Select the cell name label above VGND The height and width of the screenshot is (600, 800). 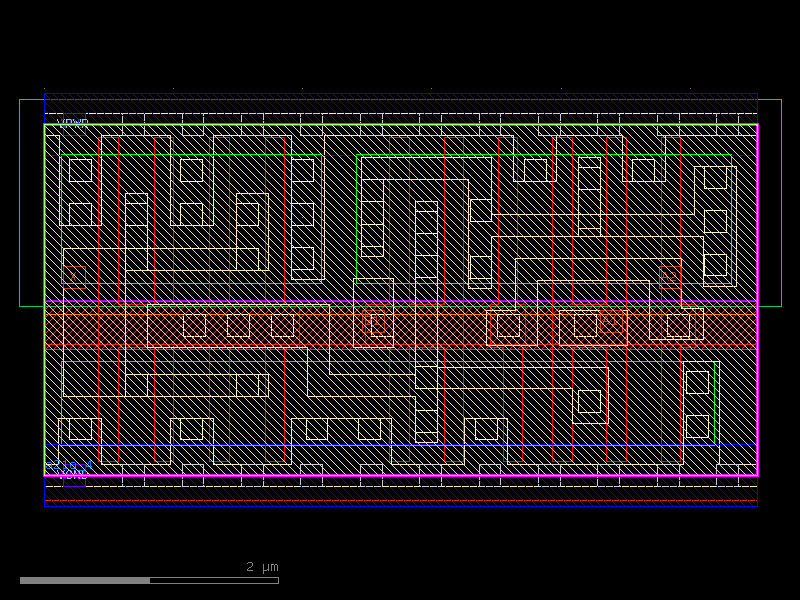pyautogui.click(x=68, y=464)
